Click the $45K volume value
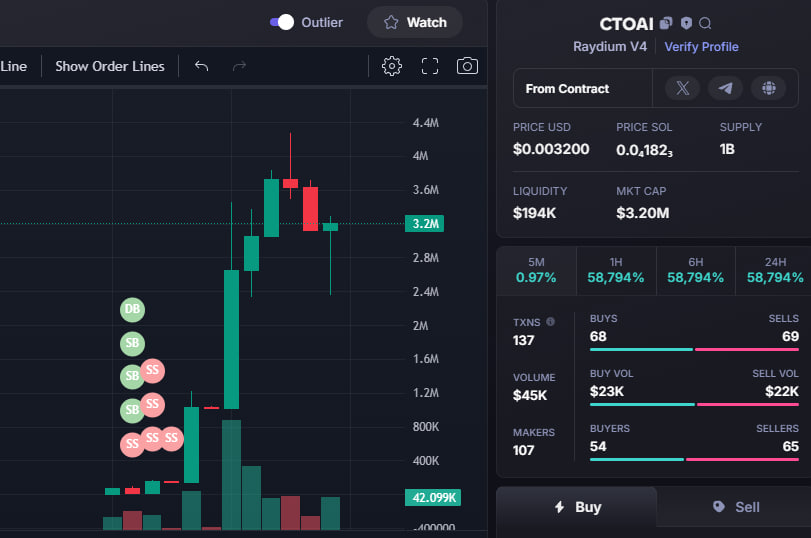811x538 pixels. click(530, 395)
